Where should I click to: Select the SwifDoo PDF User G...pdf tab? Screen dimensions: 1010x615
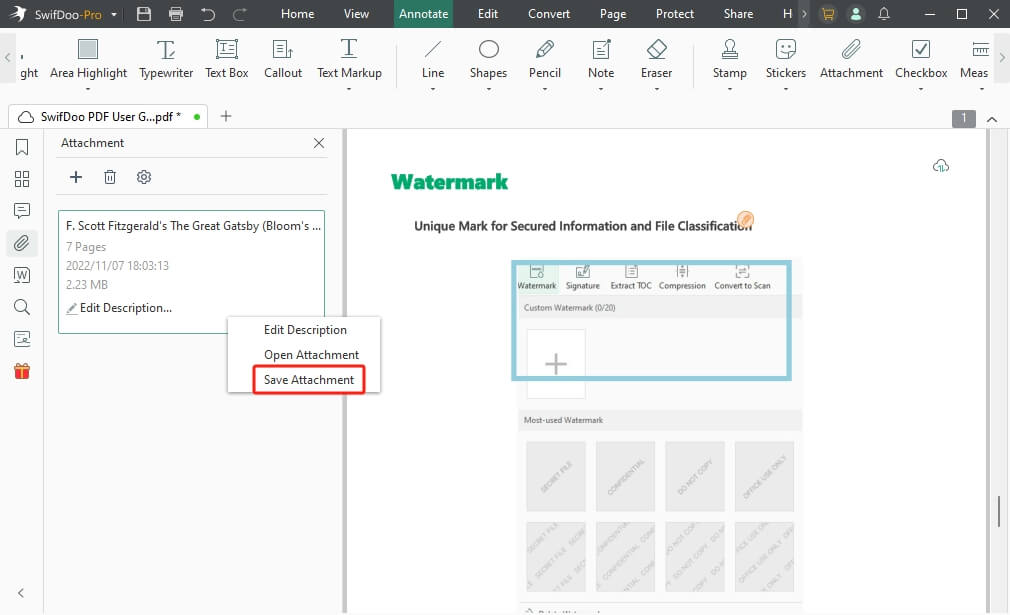click(x=108, y=117)
